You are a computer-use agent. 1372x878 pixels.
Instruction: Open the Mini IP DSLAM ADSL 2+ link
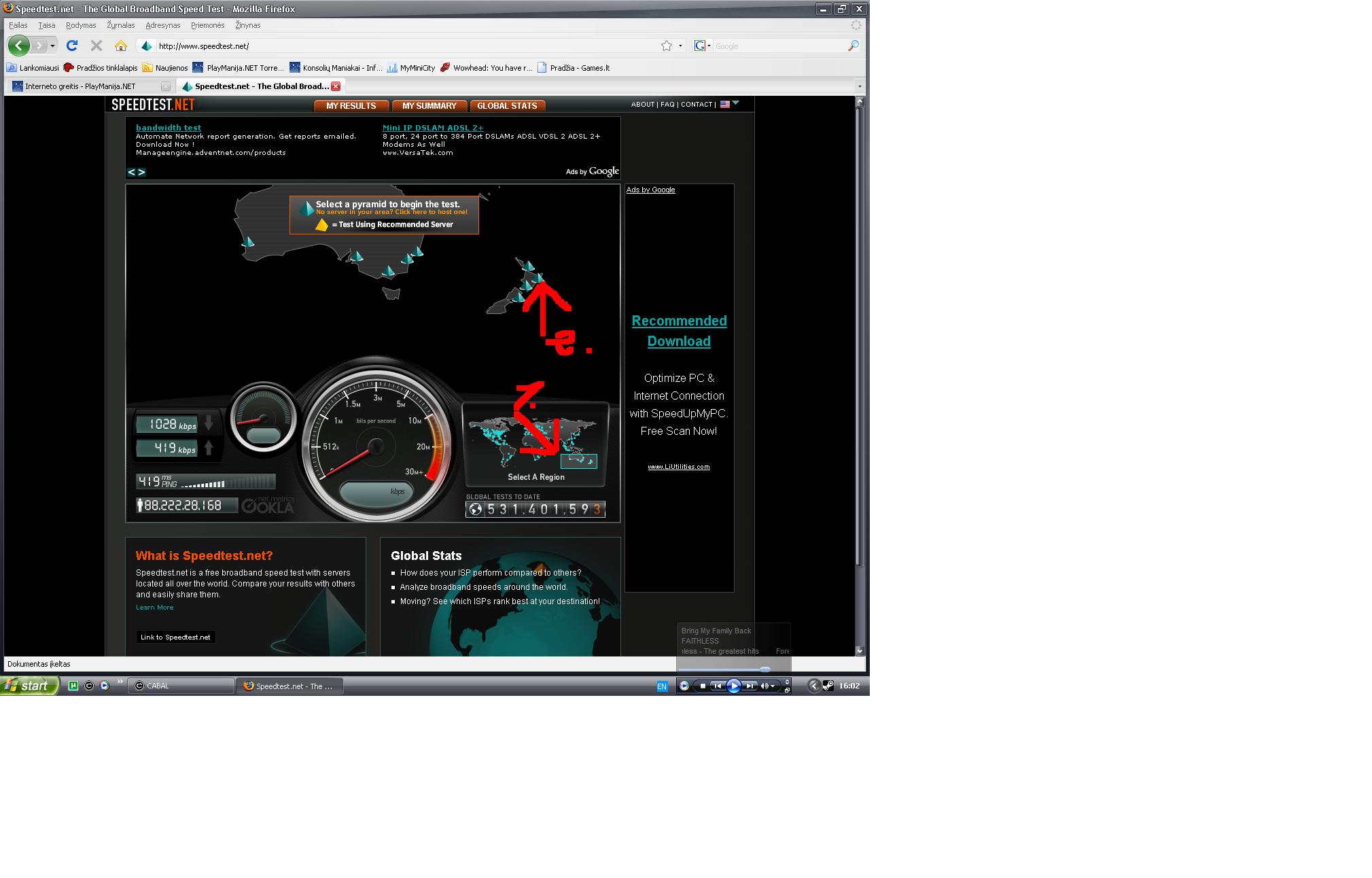pyautogui.click(x=433, y=128)
